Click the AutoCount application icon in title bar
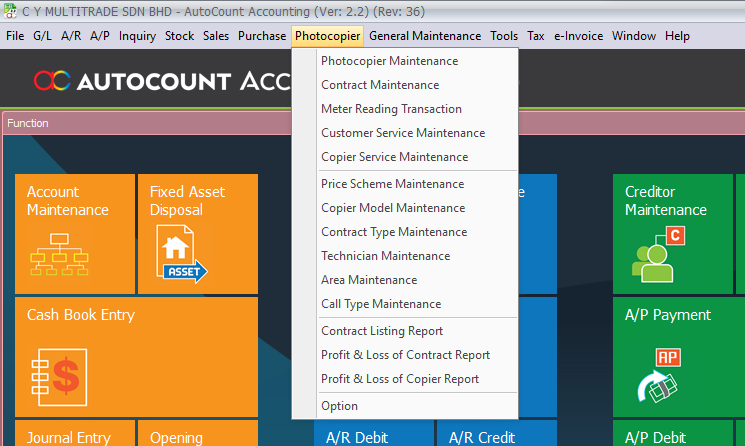This screenshot has width=745, height=446. pyautogui.click(x=10, y=11)
